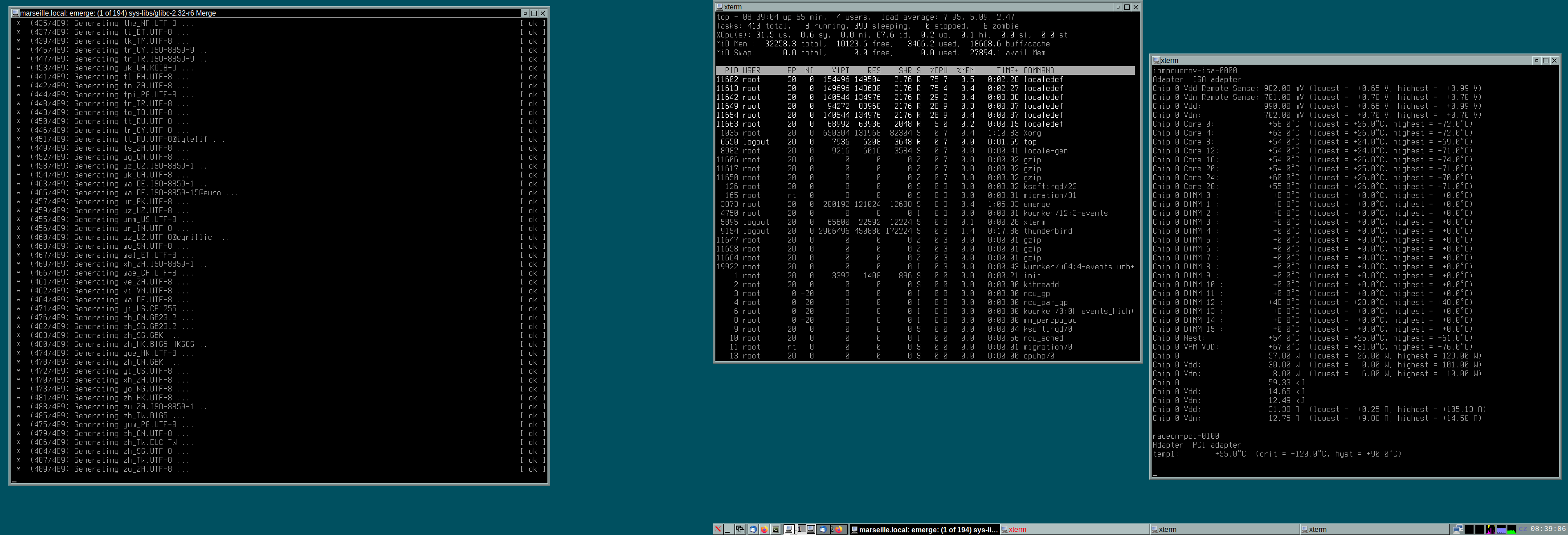The width and height of the screenshot is (1568, 535).
Task: Launch Thunderbird from the taskbar quick-launch
Action: [754, 530]
